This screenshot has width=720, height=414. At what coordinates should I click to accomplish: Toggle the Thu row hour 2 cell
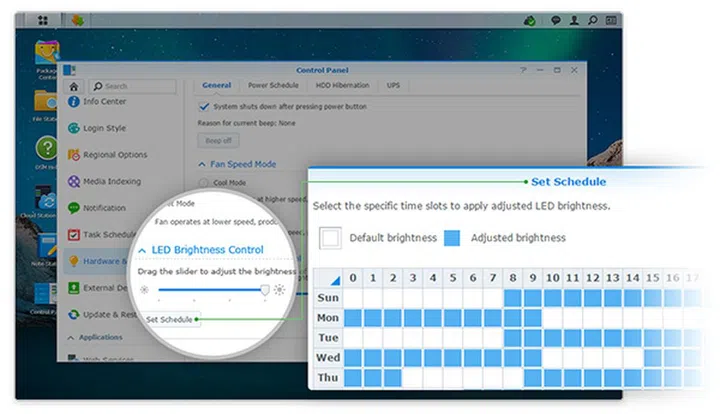click(393, 378)
